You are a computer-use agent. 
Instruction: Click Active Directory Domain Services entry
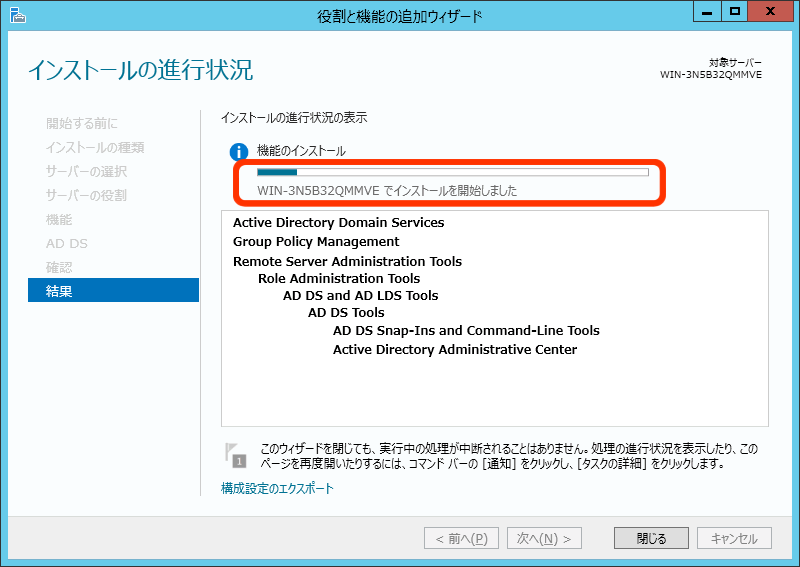coord(339,223)
